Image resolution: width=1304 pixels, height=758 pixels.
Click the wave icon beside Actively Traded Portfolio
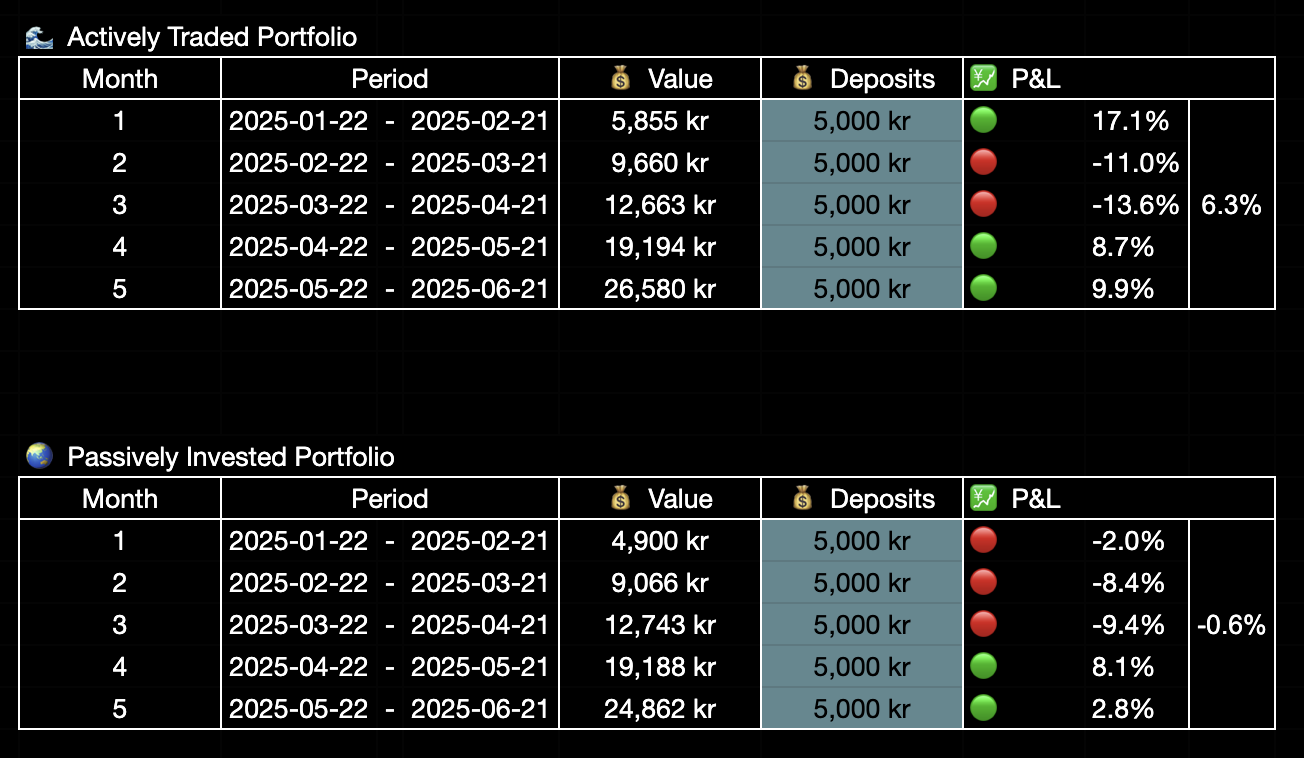click(x=39, y=38)
